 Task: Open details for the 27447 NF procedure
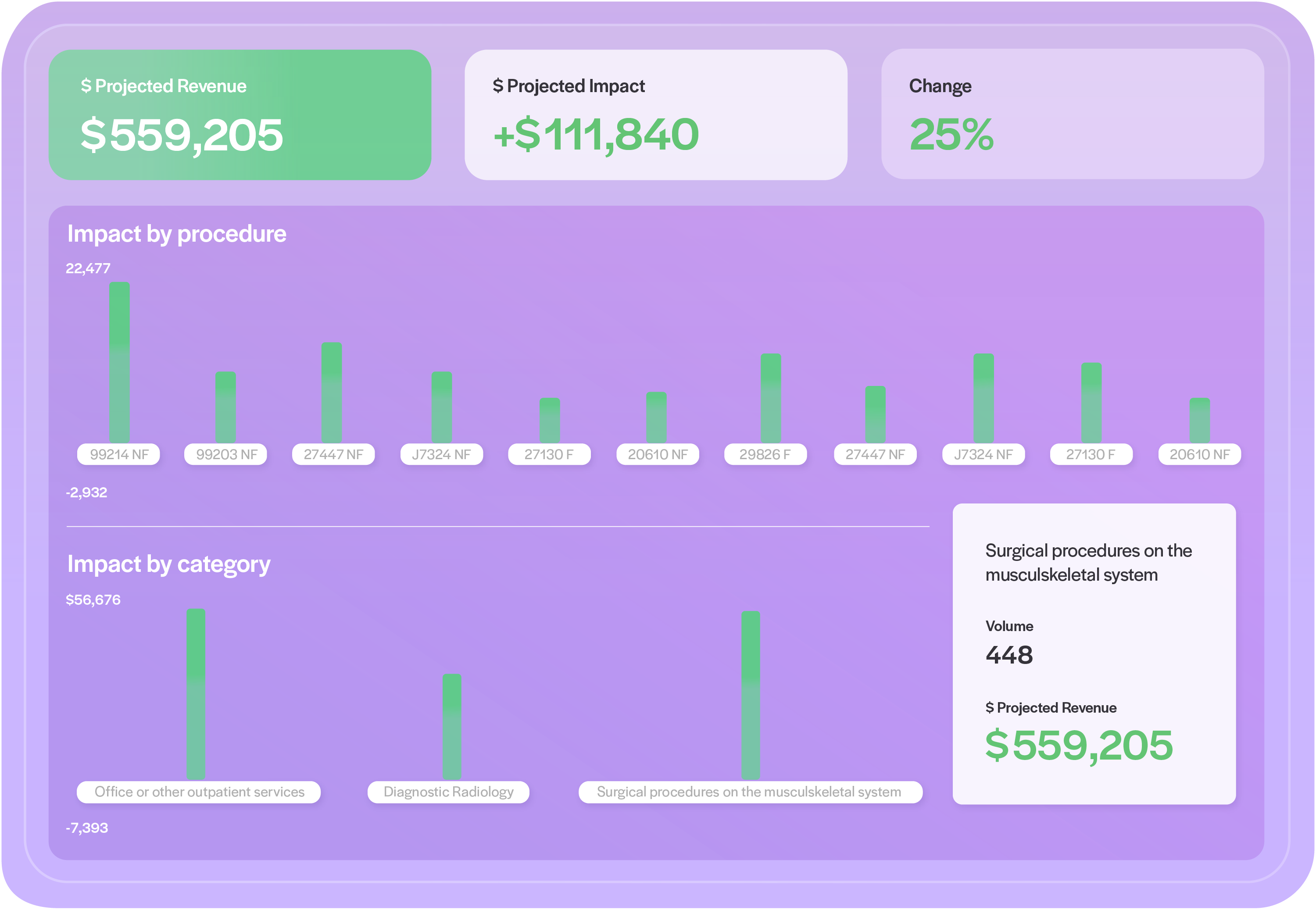pos(333,454)
